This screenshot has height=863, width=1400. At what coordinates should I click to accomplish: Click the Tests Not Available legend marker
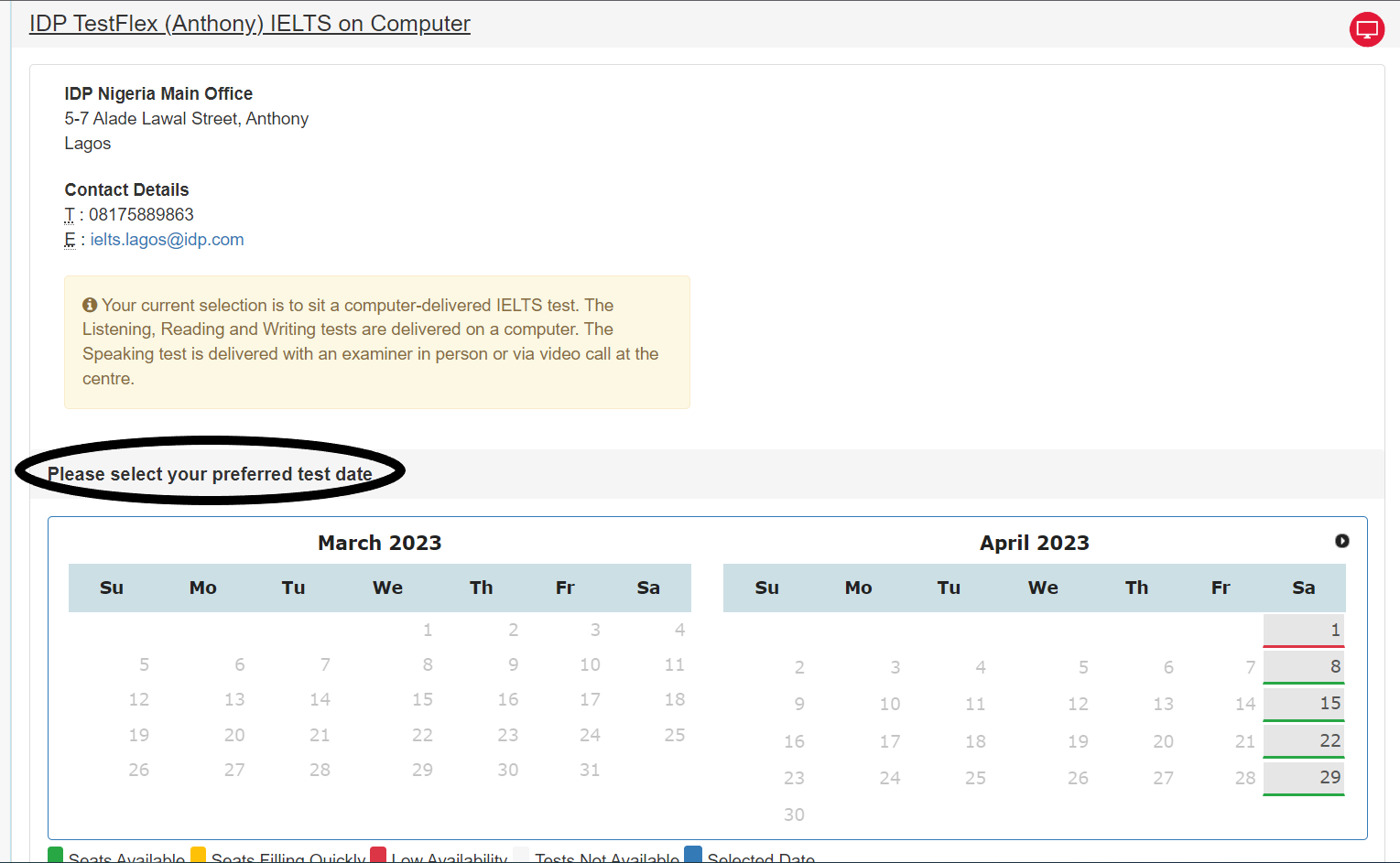point(521,855)
